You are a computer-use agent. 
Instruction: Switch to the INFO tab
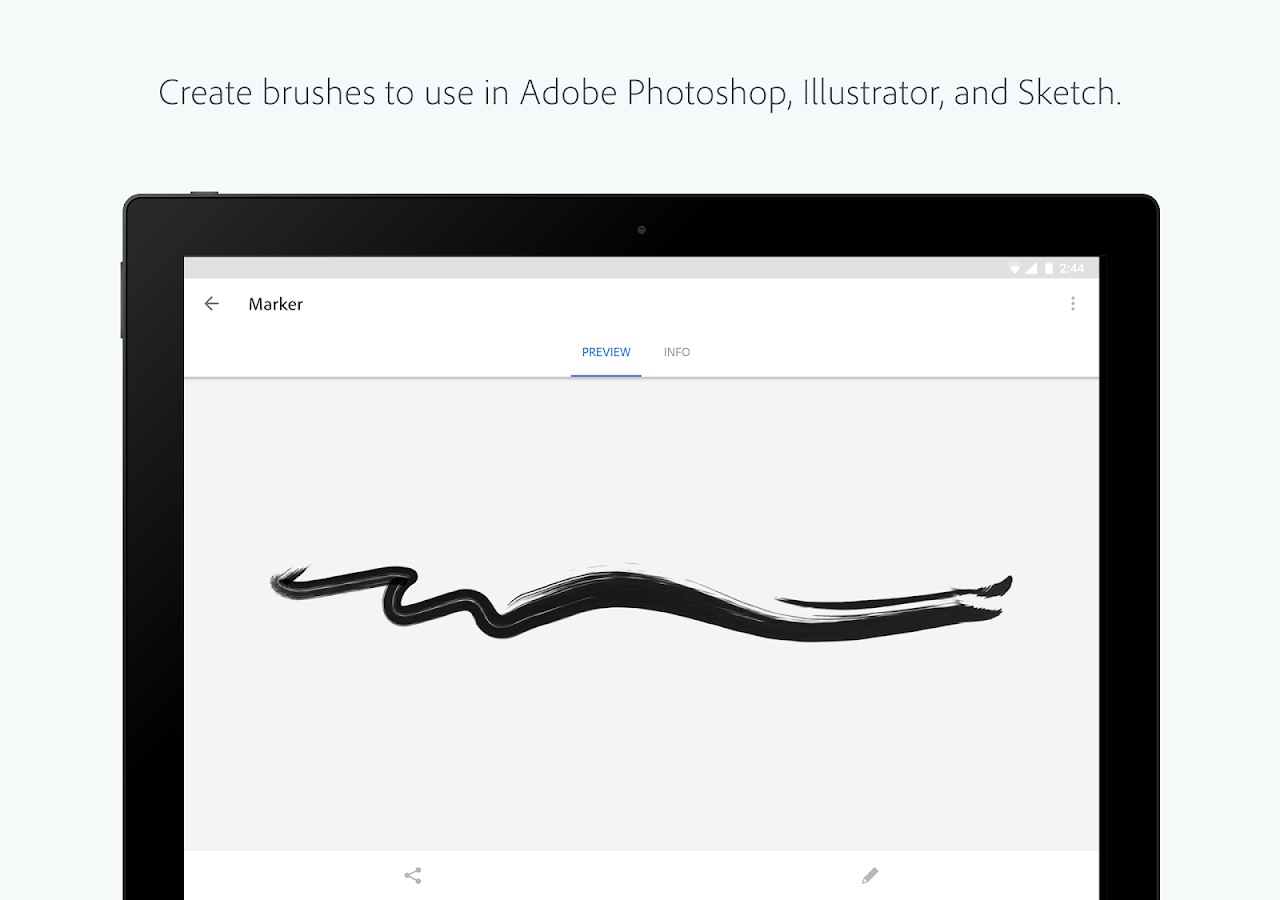click(677, 352)
